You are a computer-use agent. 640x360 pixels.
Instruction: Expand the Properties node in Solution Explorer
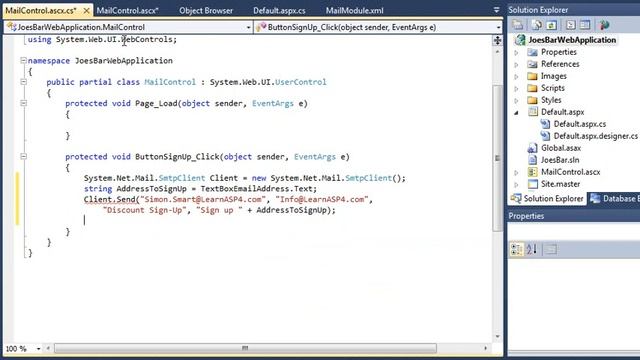tap(516, 53)
